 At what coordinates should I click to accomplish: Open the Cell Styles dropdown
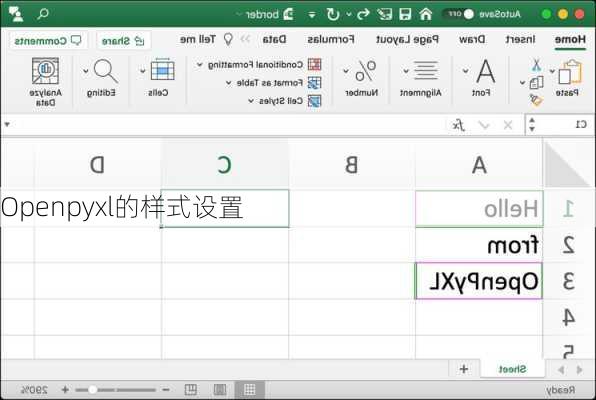point(251,101)
